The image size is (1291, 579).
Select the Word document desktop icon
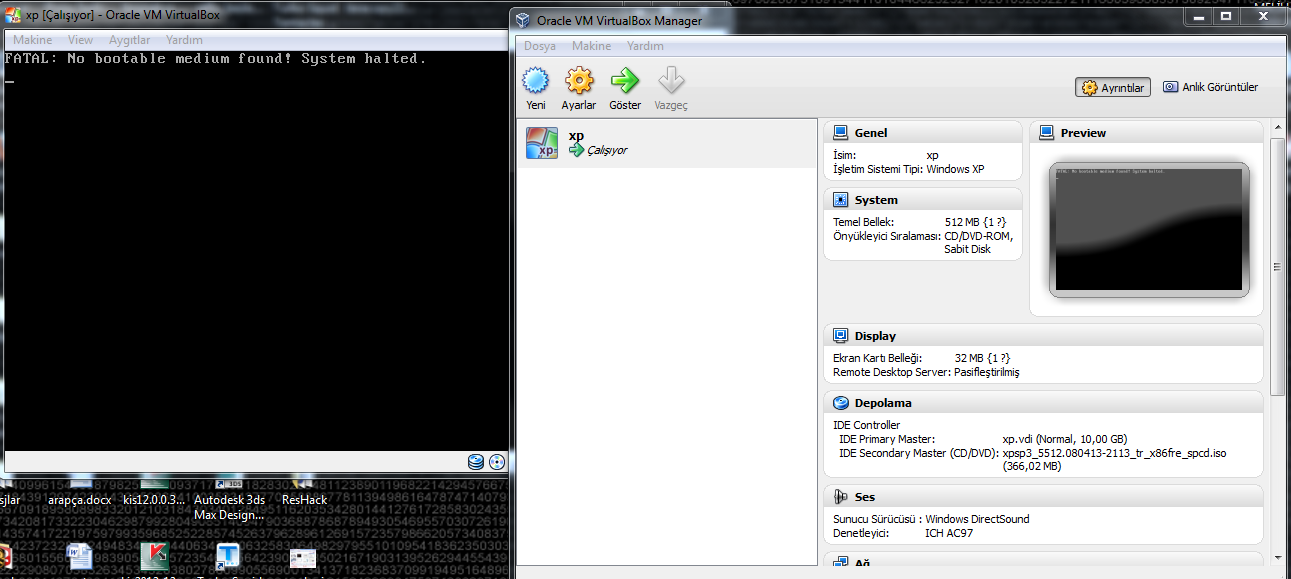[79, 557]
